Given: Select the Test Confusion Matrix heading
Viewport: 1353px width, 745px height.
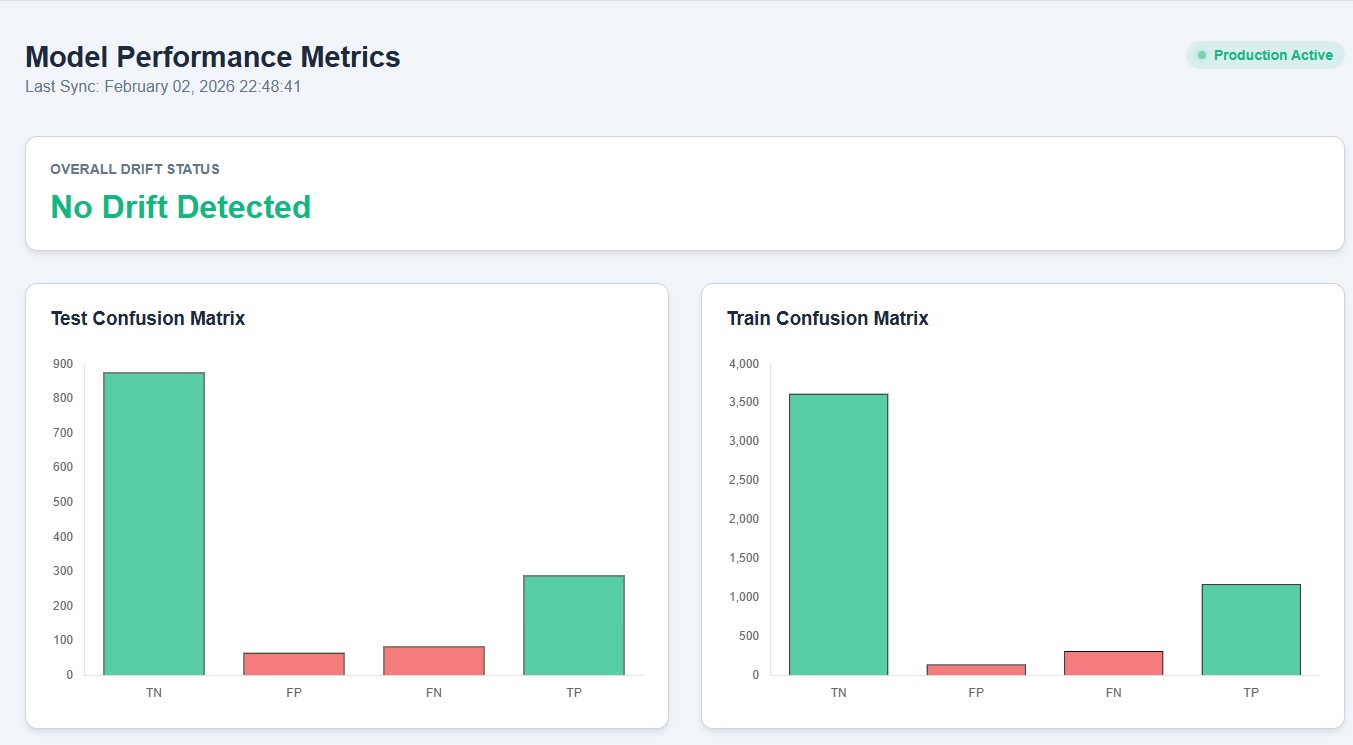Looking at the screenshot, I should (x=148, y=318).
